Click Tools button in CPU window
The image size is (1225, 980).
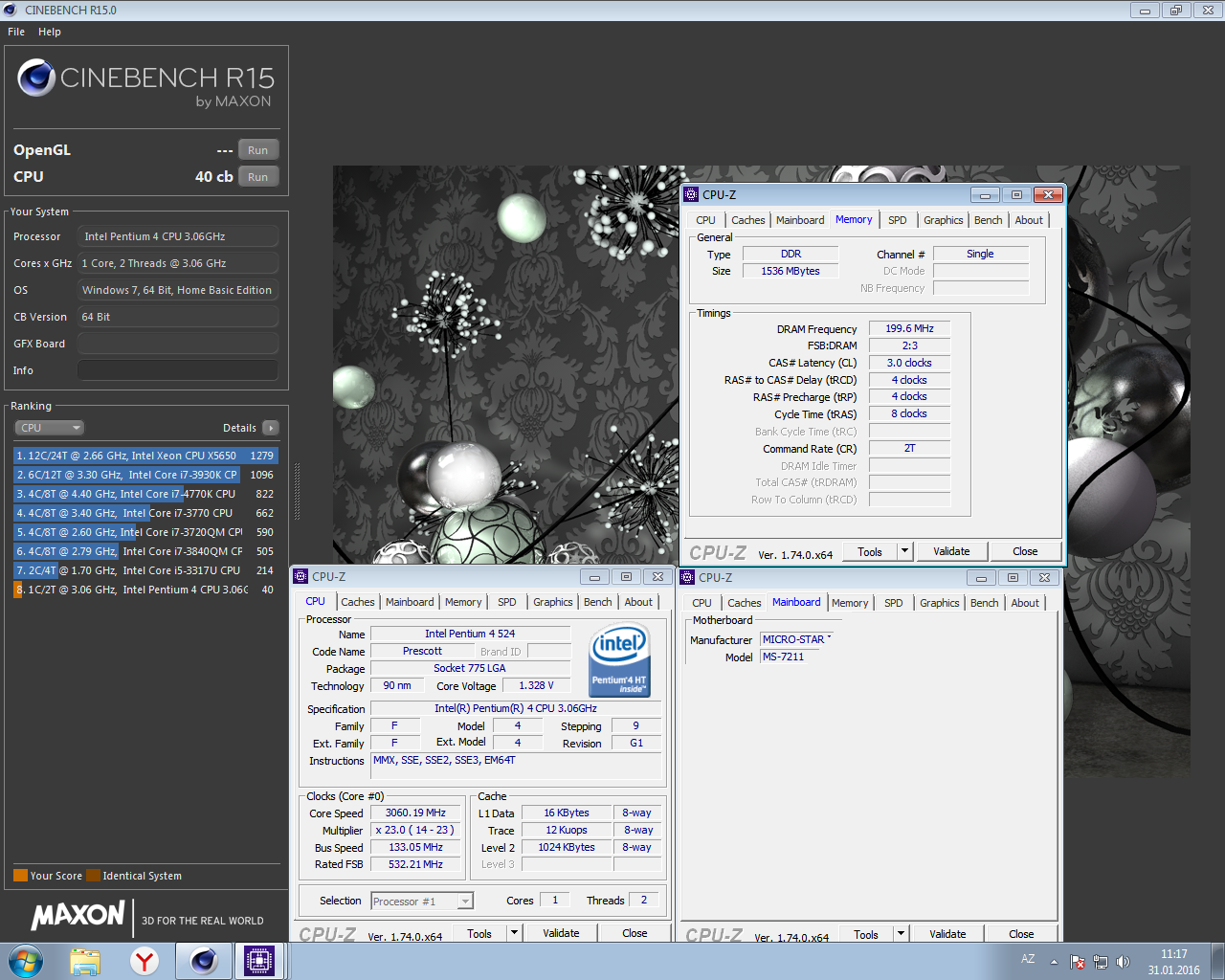(479, 933)
